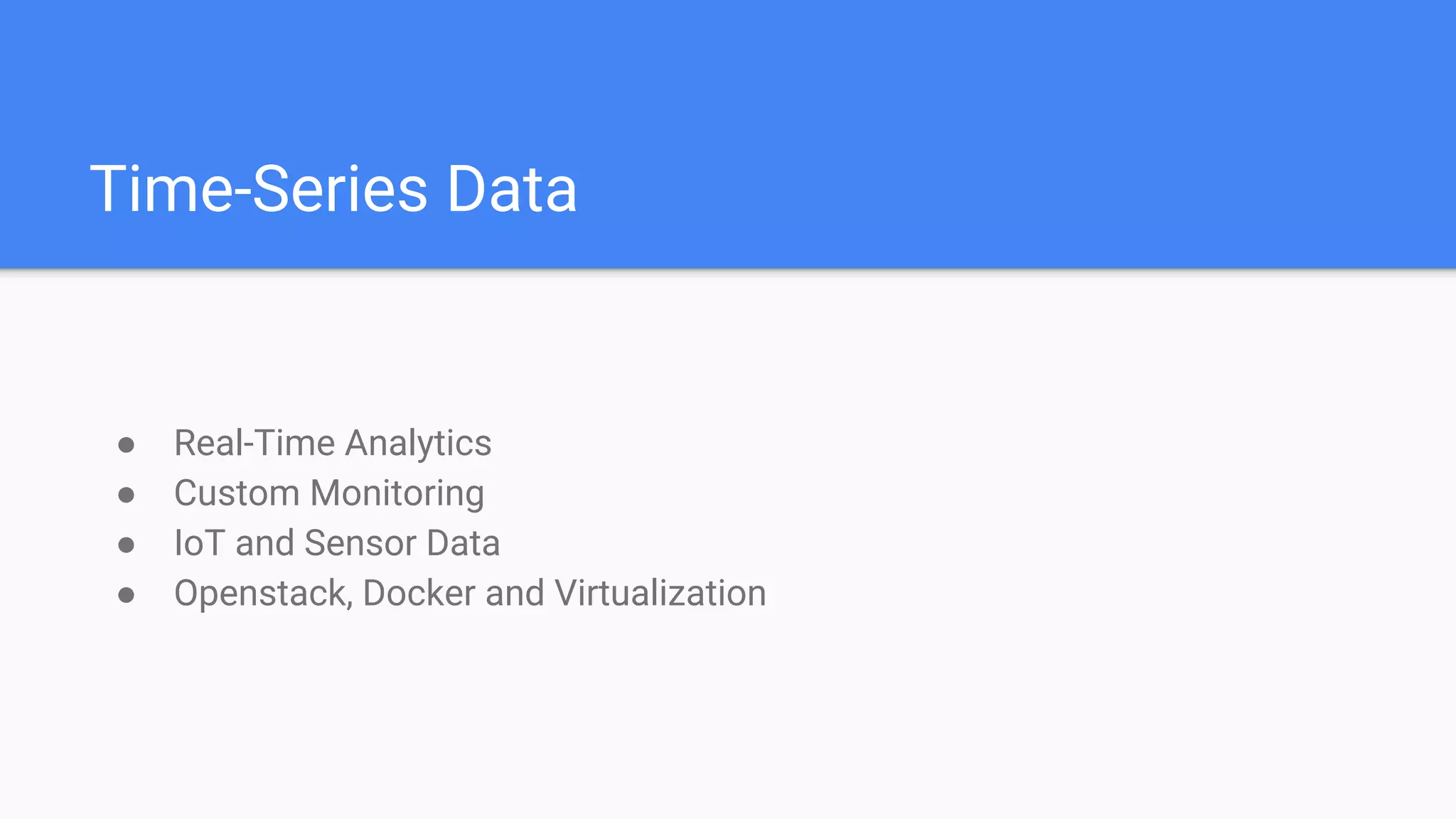Click the bullet dot beside Custom Monitoring

click(127, 495)
